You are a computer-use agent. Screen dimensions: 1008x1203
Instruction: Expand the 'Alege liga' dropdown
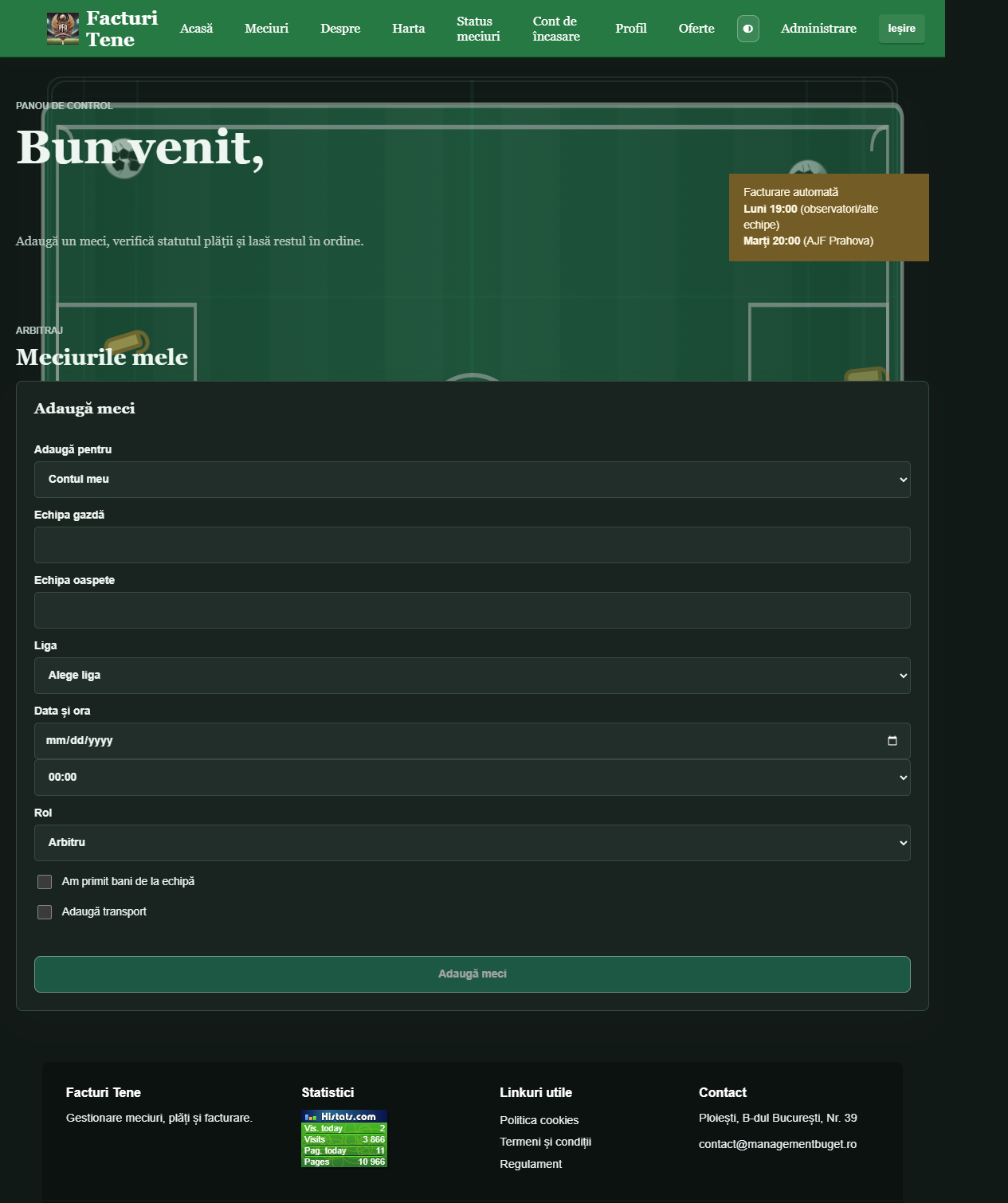pos(472,676)
